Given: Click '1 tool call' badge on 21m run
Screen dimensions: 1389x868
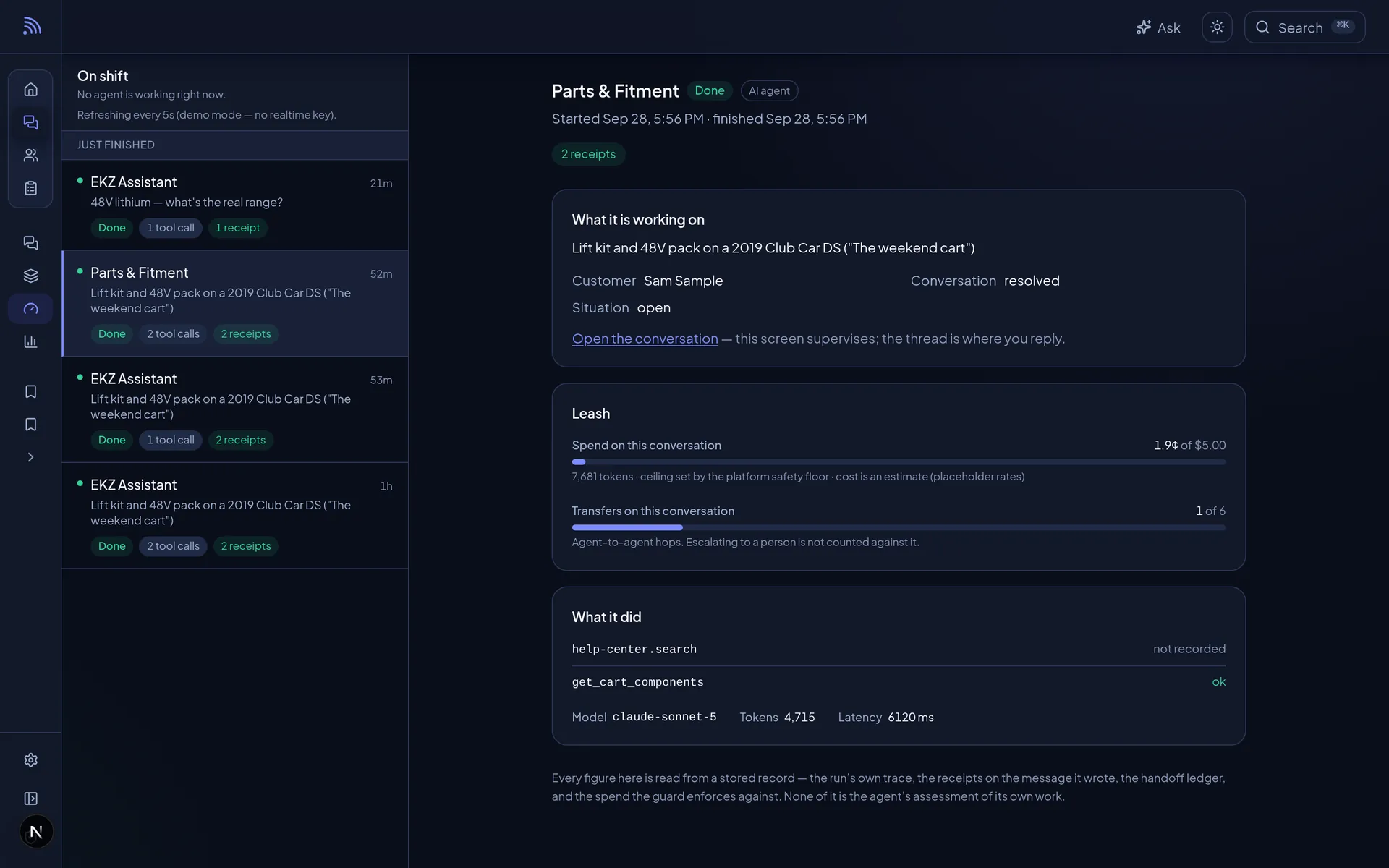Looking at the screenshot, I should tap(171, 228).
